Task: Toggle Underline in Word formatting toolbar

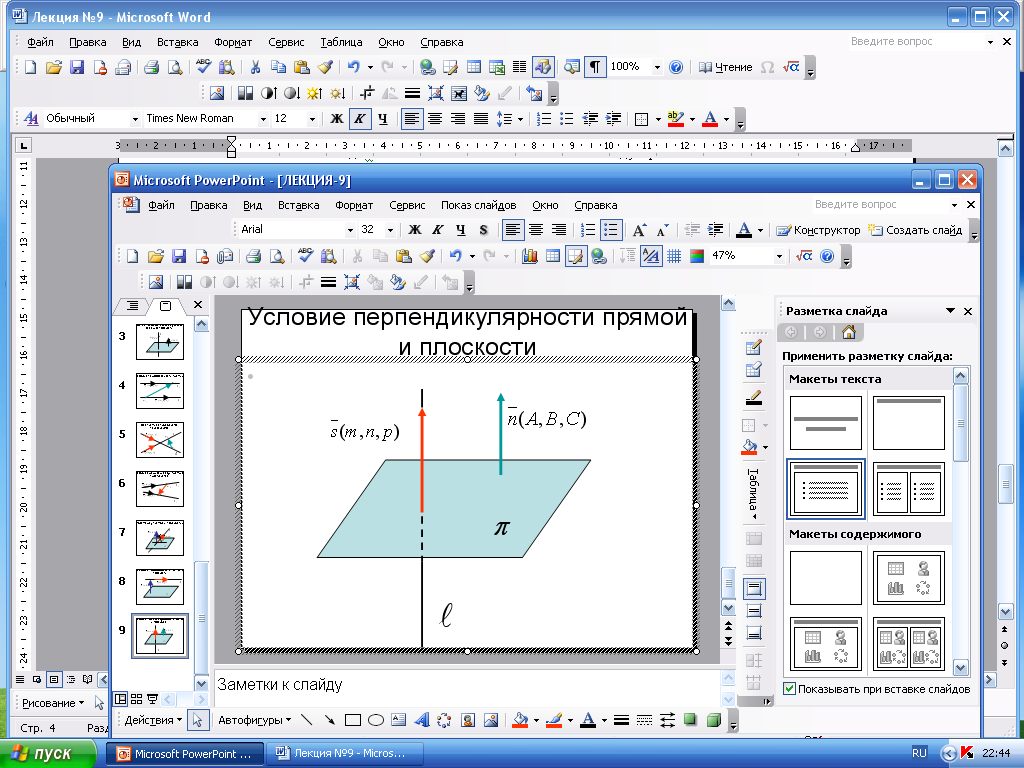Action: click(x=383, y=118)
